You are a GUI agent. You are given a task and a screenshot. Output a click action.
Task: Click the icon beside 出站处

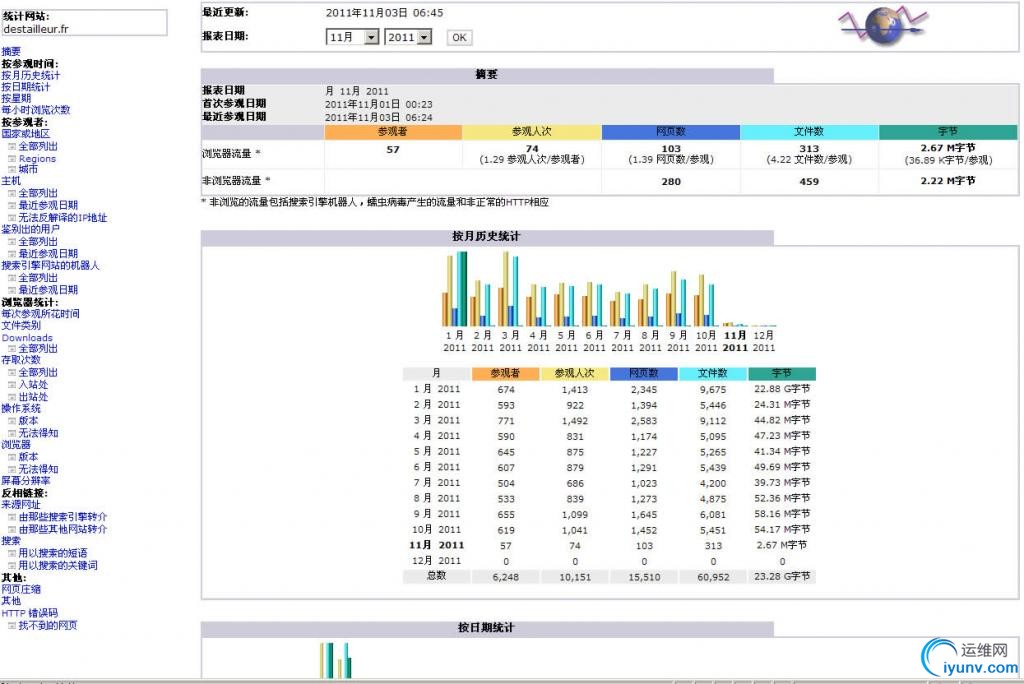coord(12,397)
